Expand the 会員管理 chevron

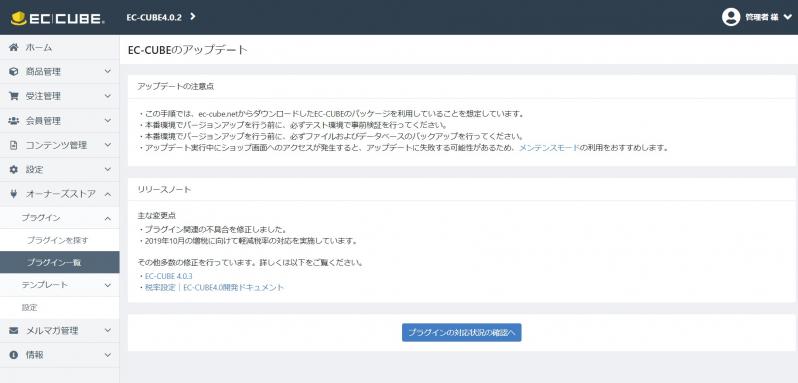coord(107,121)
